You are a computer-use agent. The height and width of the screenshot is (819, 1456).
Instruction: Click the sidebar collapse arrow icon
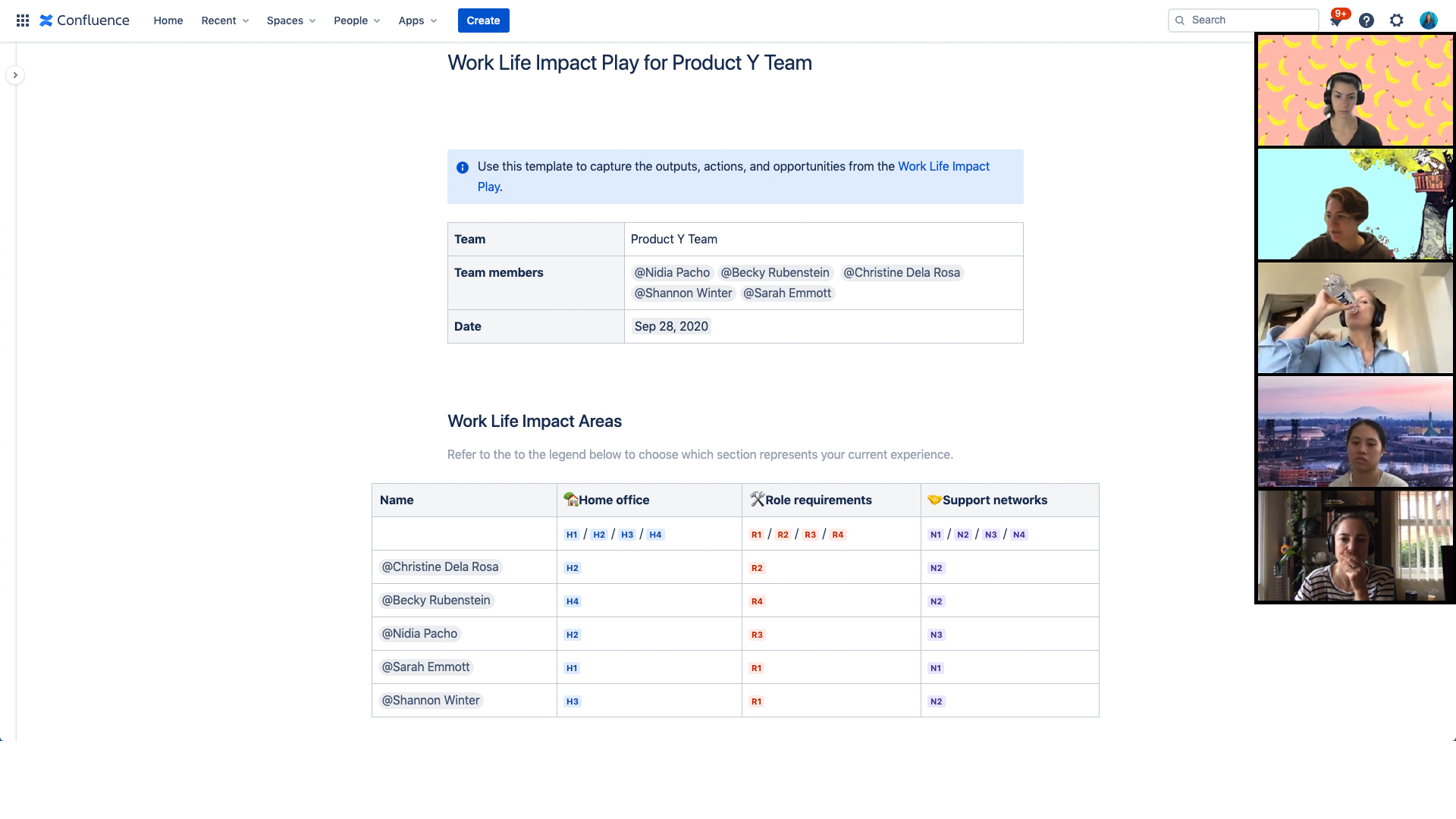pos(16,75)
